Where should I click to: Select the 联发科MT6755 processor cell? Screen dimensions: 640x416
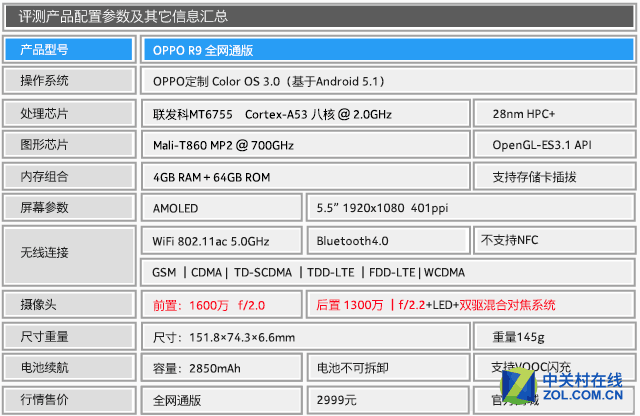point(305,114)
